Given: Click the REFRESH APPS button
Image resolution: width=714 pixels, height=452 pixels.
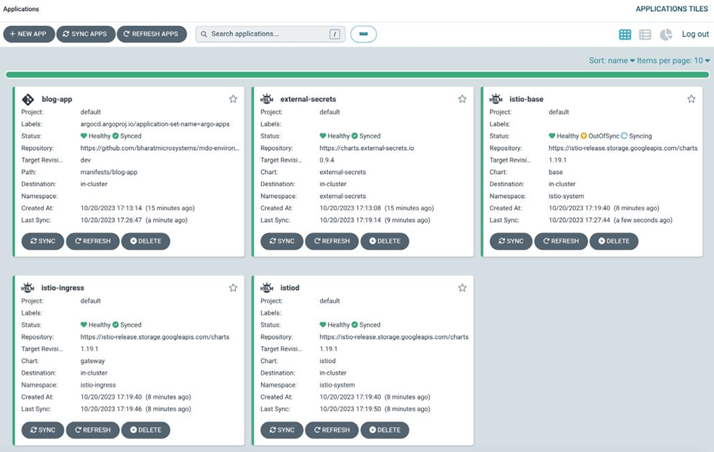Looking at the screenshot, I should 152,34.
